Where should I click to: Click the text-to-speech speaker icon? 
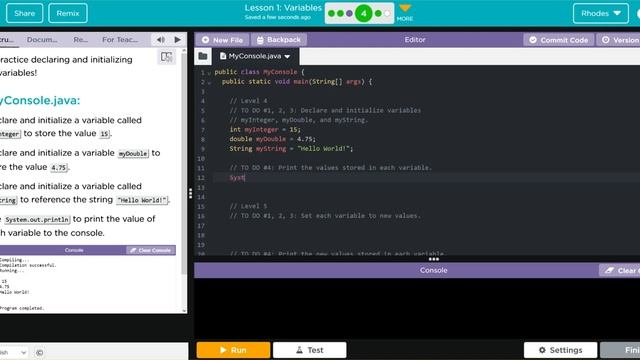[x=161, y=40]
